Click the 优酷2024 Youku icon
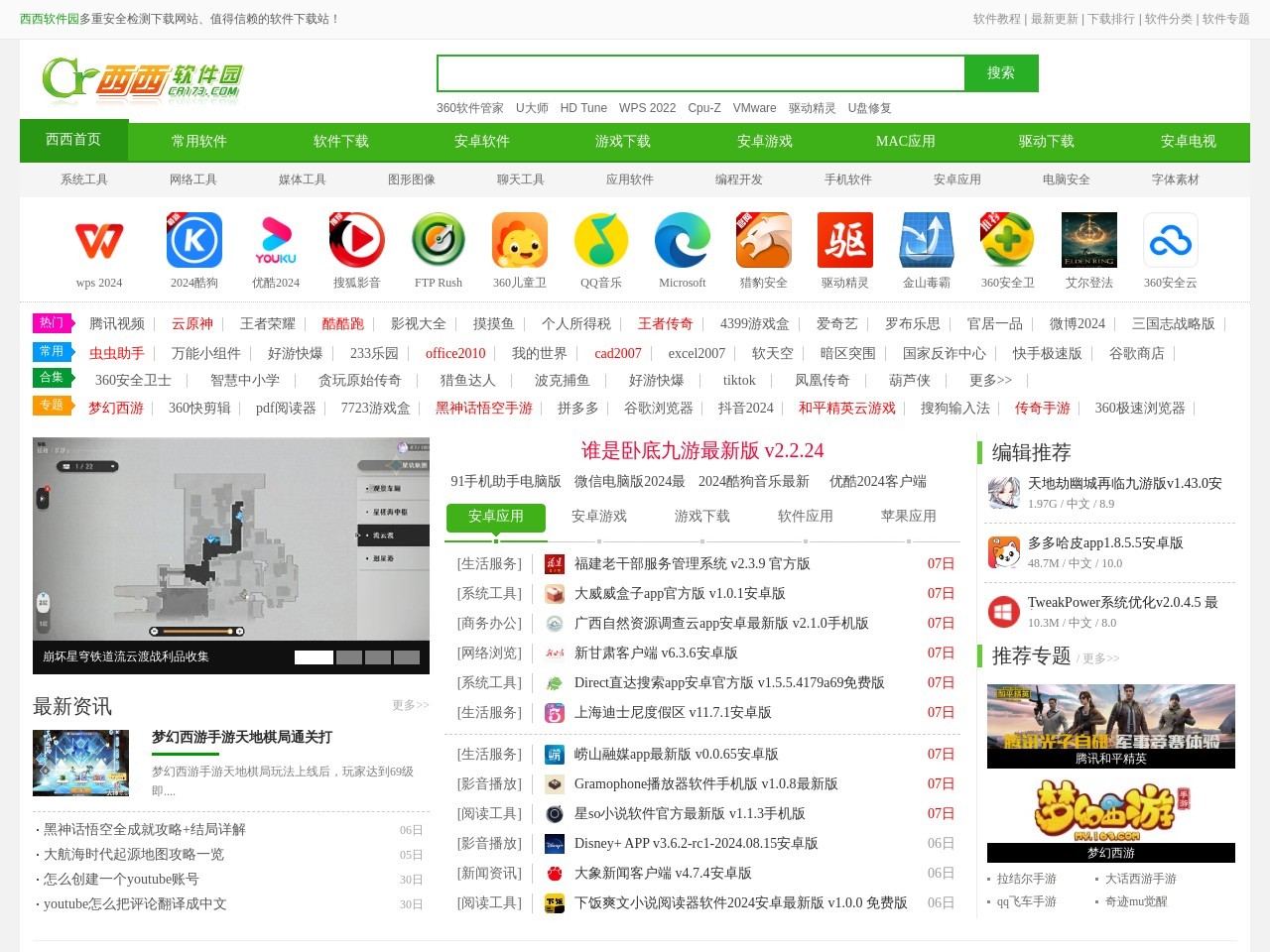 [x=276, y=239]
